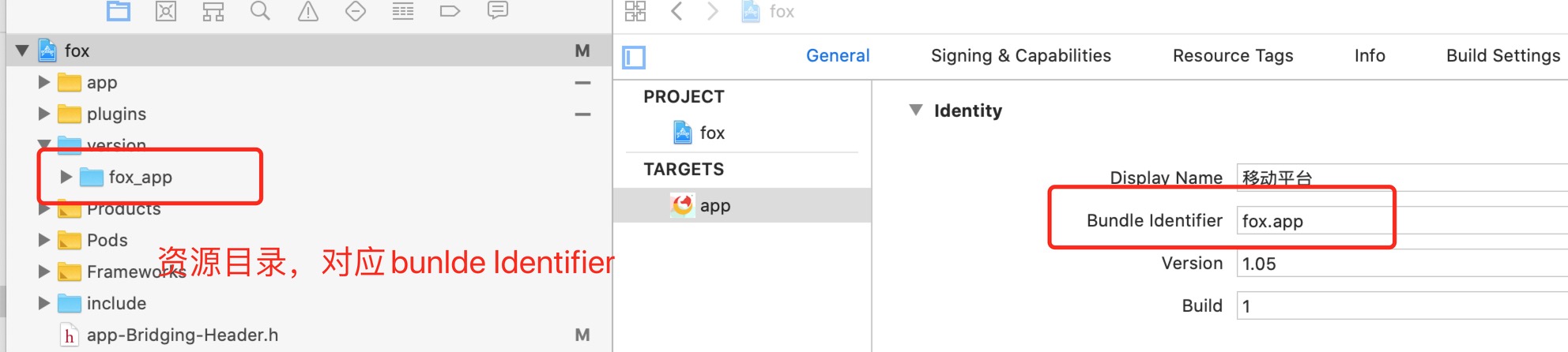Viewport: 1568px width, 352px height.
Task: Open the Test navigator diamond icon
Action: pos(356,11)
